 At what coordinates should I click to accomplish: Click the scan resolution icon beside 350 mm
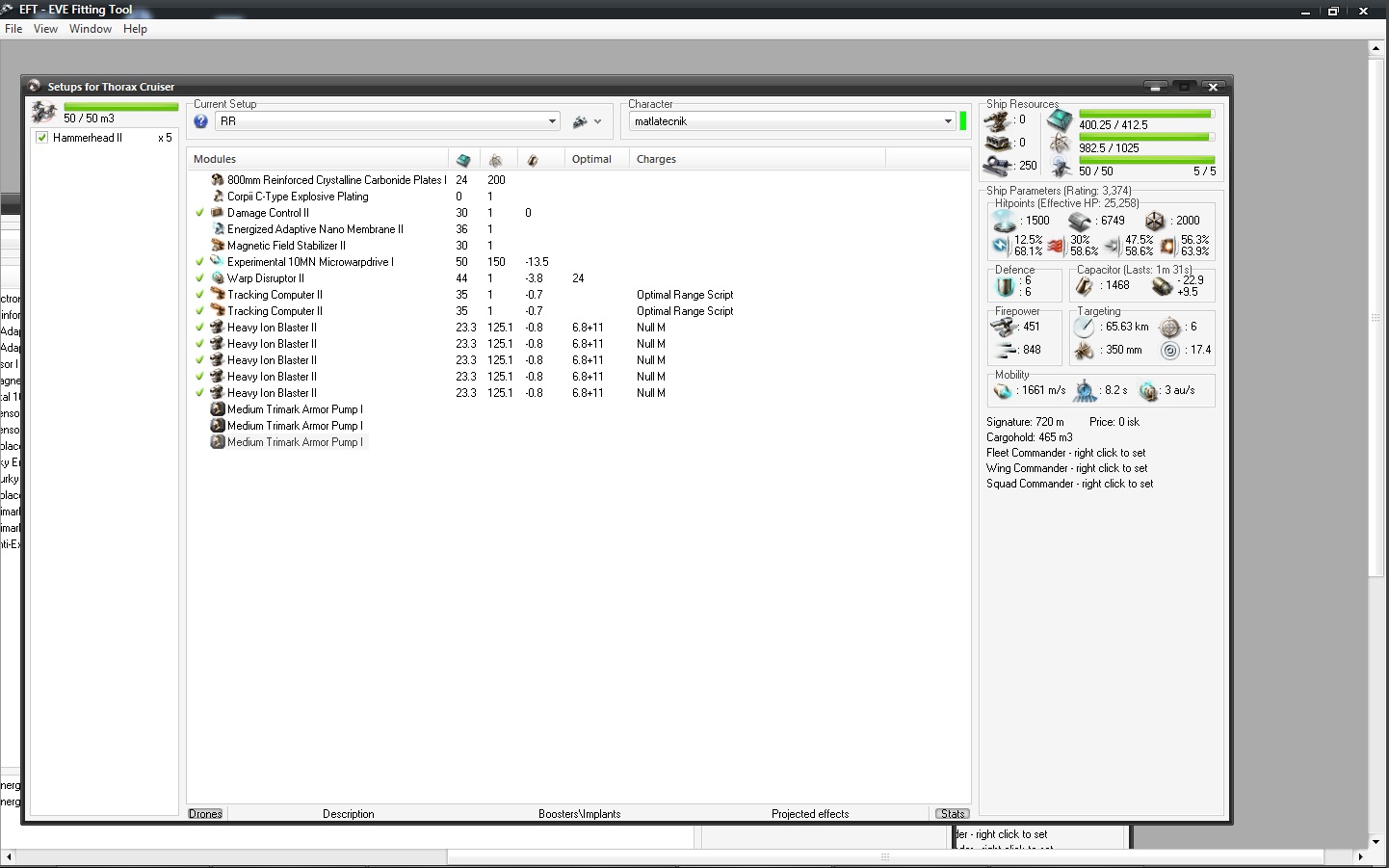(x=1085, y=351)
